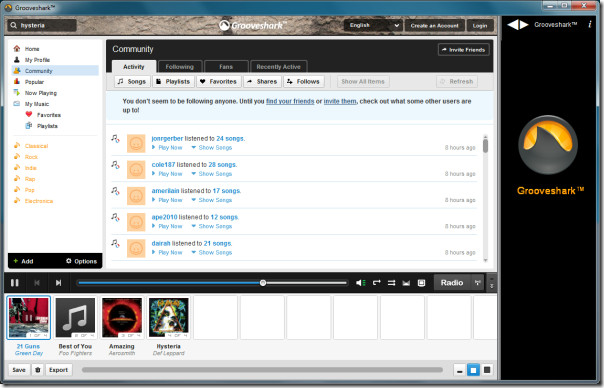Seek using the song progress slider knob
This screenshot has height=388, width=604.
[x=263, y=283]
